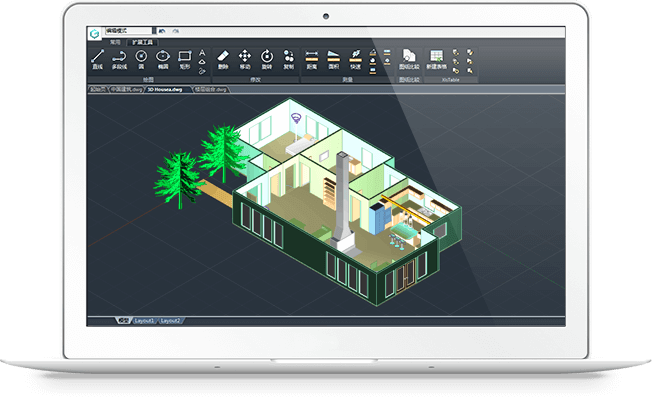Viewport: 652px width, 398px height.
Task: Launch the Drawing Compare (图纸比较) tool
Action: (409, 59)
